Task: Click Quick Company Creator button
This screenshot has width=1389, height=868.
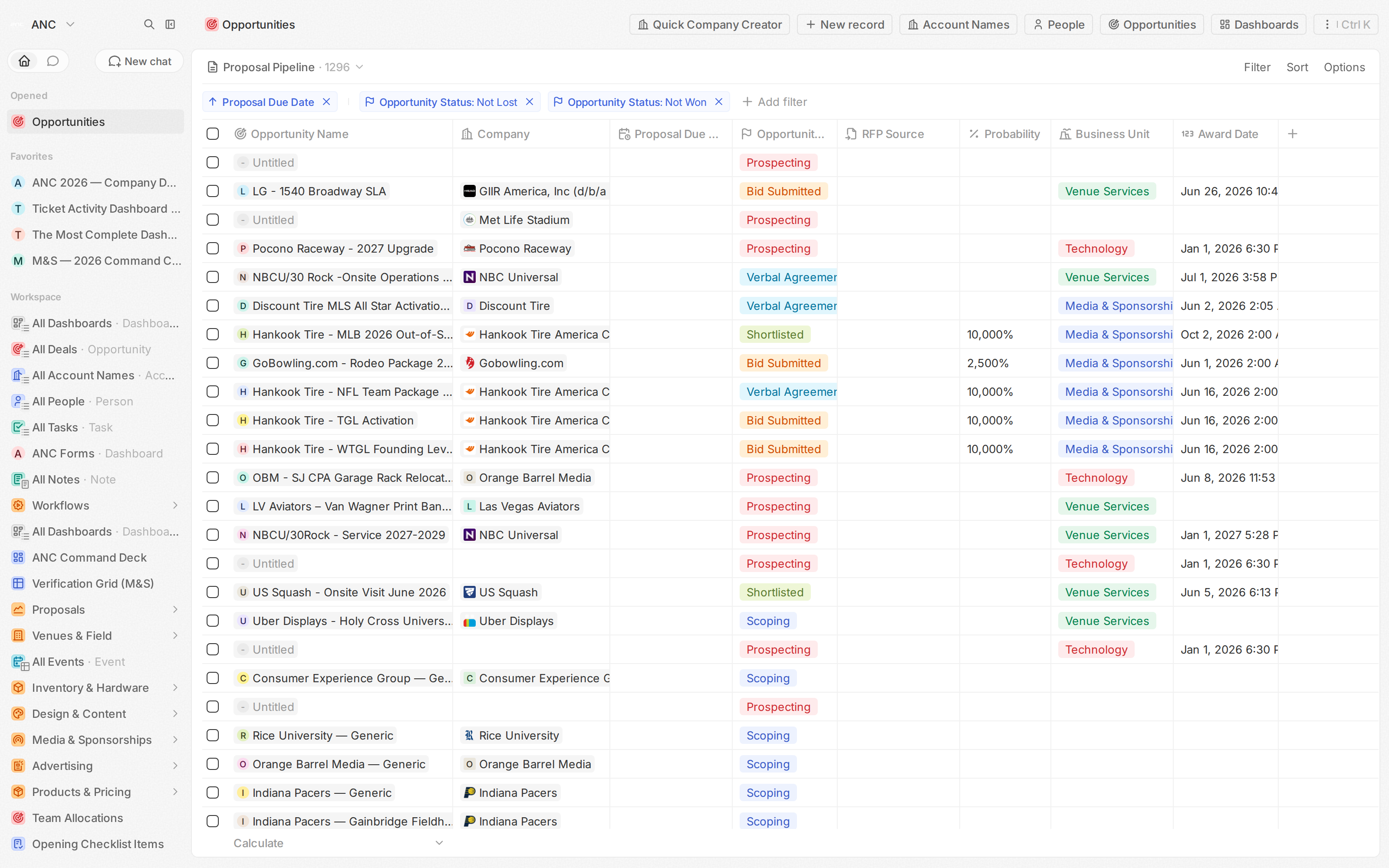Action: click(709, 24)
